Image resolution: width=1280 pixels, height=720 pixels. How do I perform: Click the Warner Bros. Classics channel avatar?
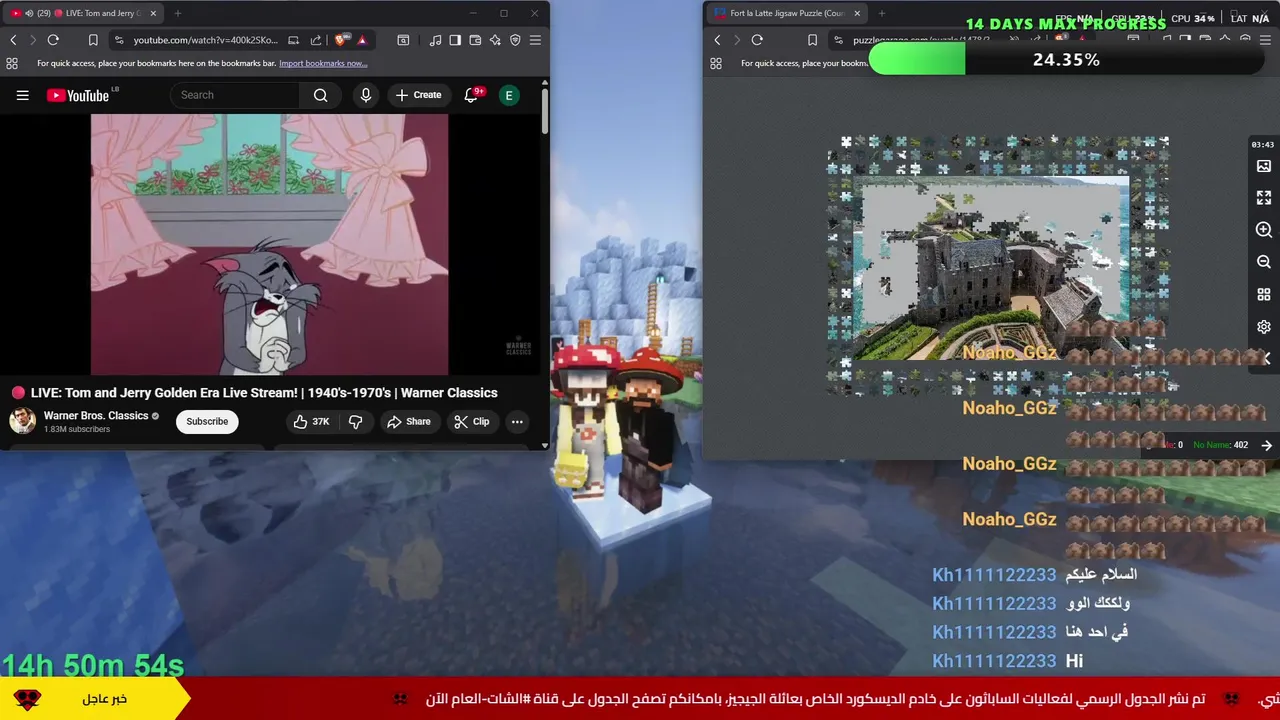(x=23, y=421)
